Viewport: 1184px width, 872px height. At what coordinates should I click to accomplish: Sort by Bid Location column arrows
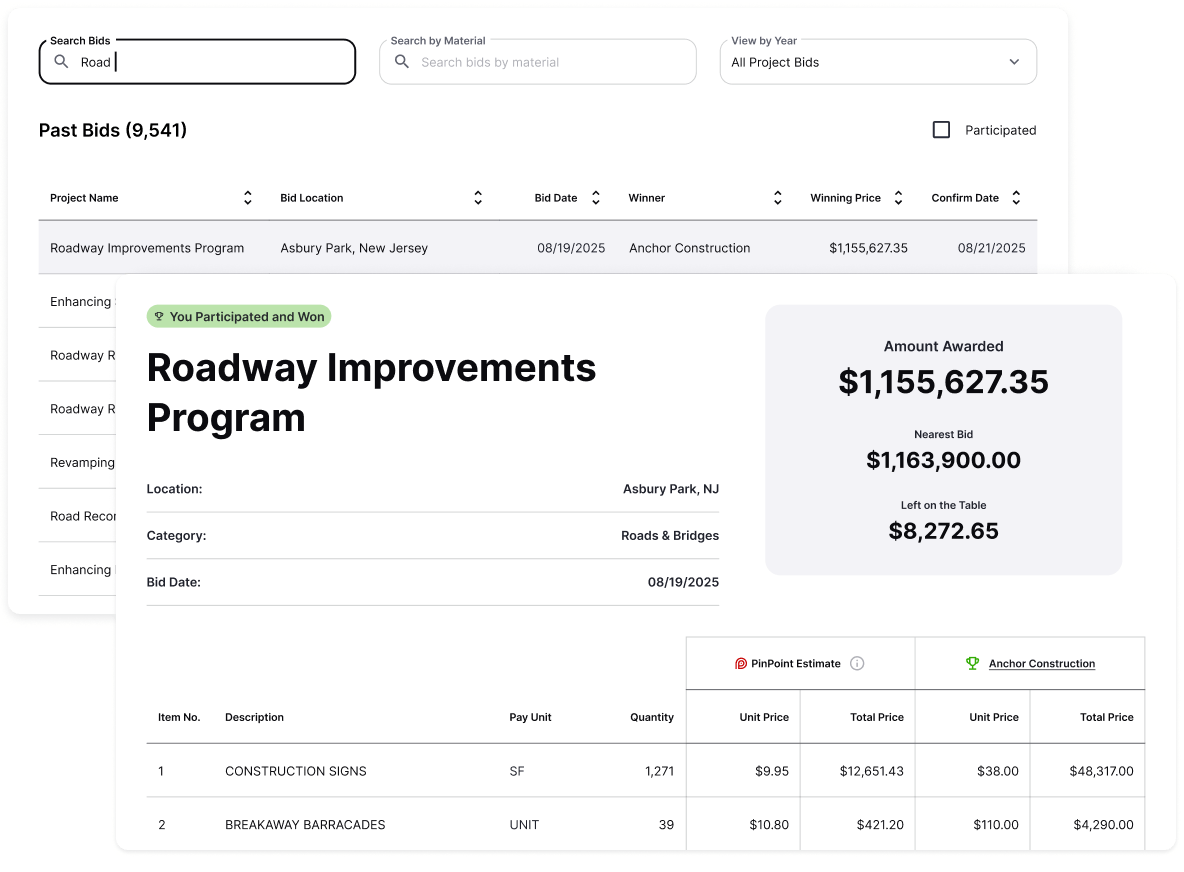point(478,198)
